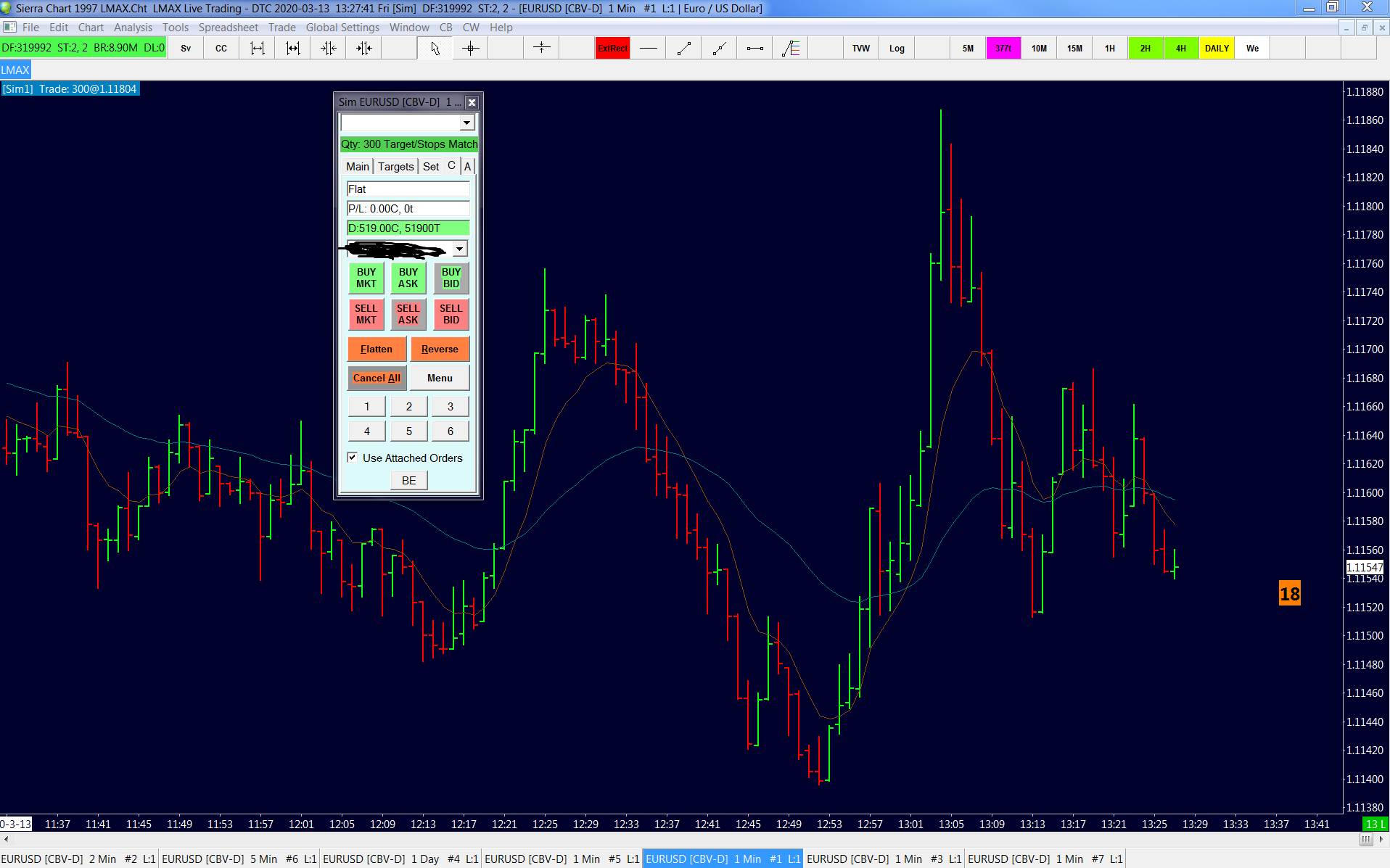Screen dimensions: 1390x868
Task: Select the crosshair chart values tool
Action: [470, 49]
